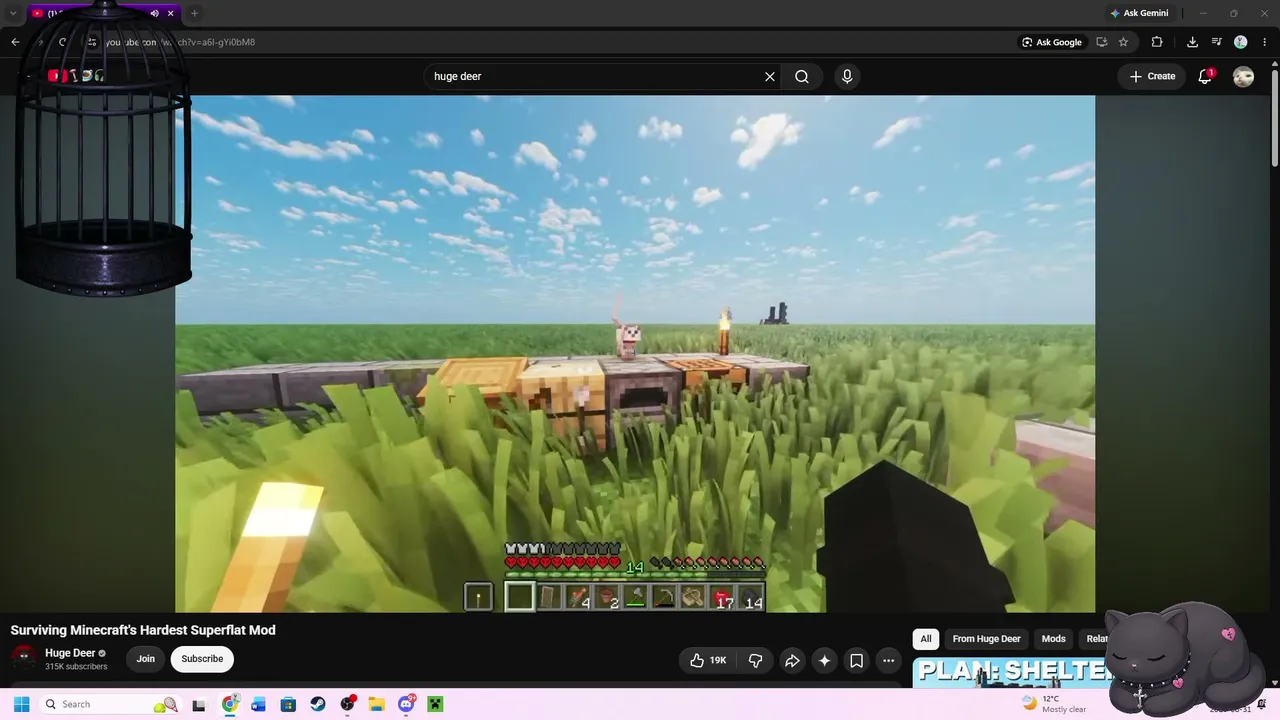1280x720 pixels.
Task: Click the Create button
Action: [x=1152, y=76]
